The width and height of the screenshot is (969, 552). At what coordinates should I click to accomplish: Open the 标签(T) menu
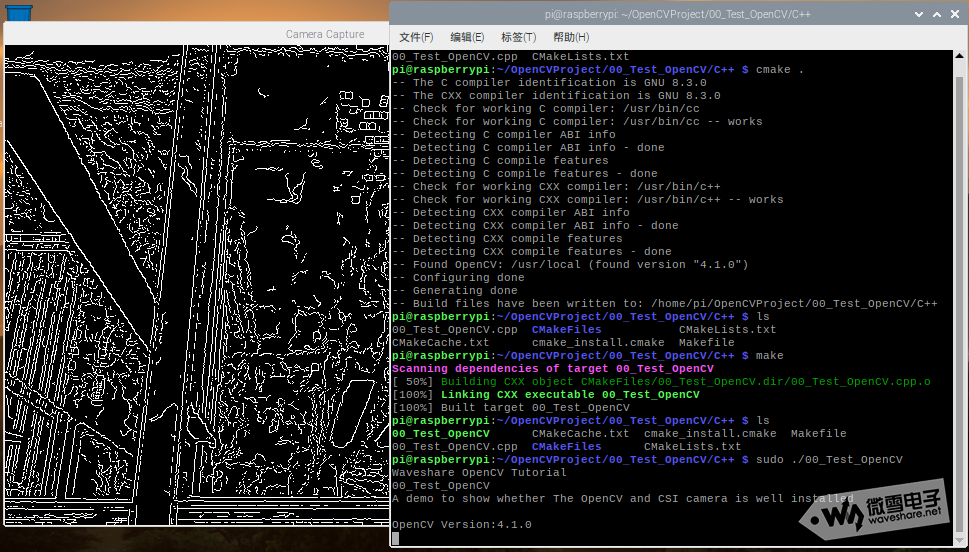tap(518, 37)
